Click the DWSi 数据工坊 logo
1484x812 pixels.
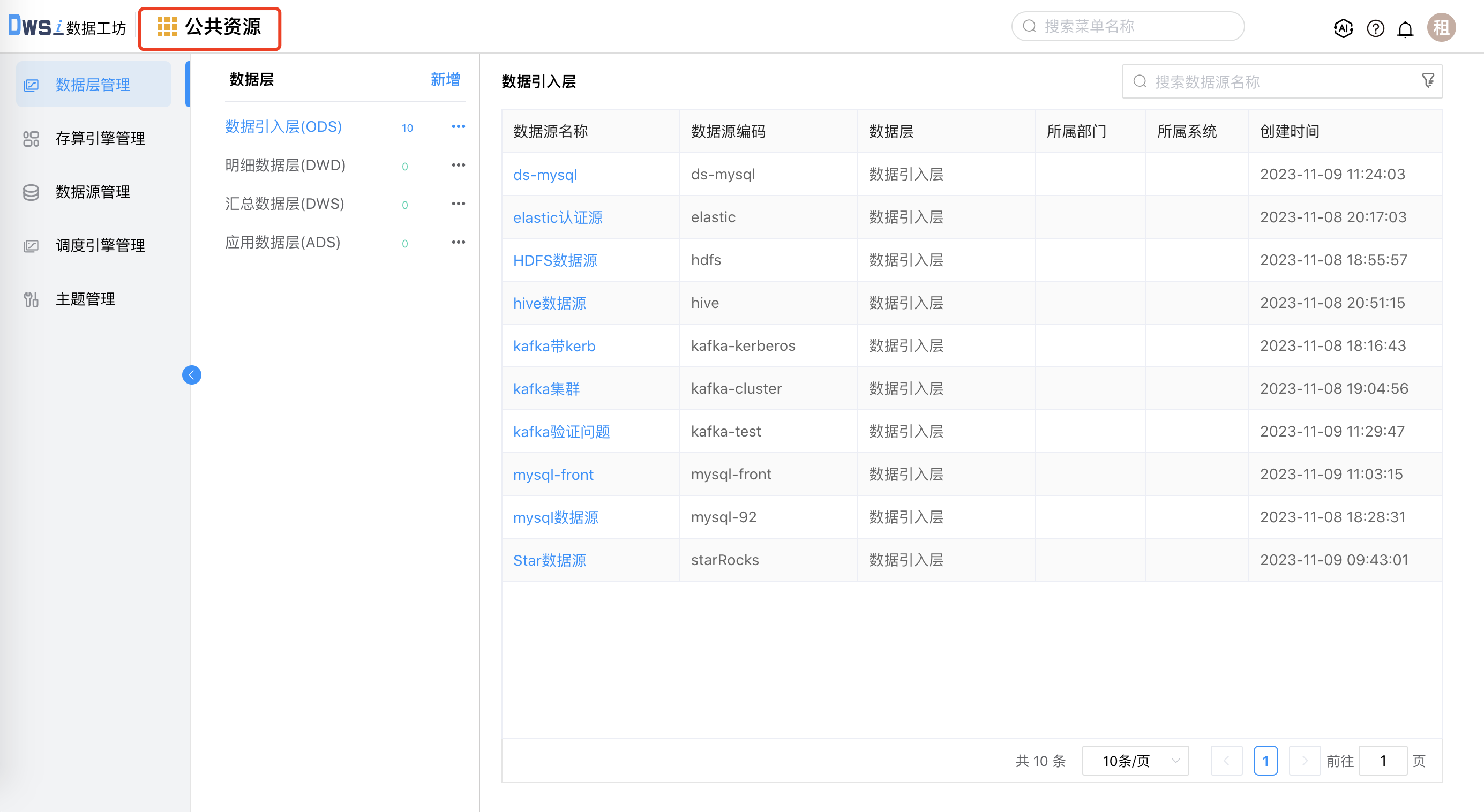pyautogui.click(x=66, y=26)
